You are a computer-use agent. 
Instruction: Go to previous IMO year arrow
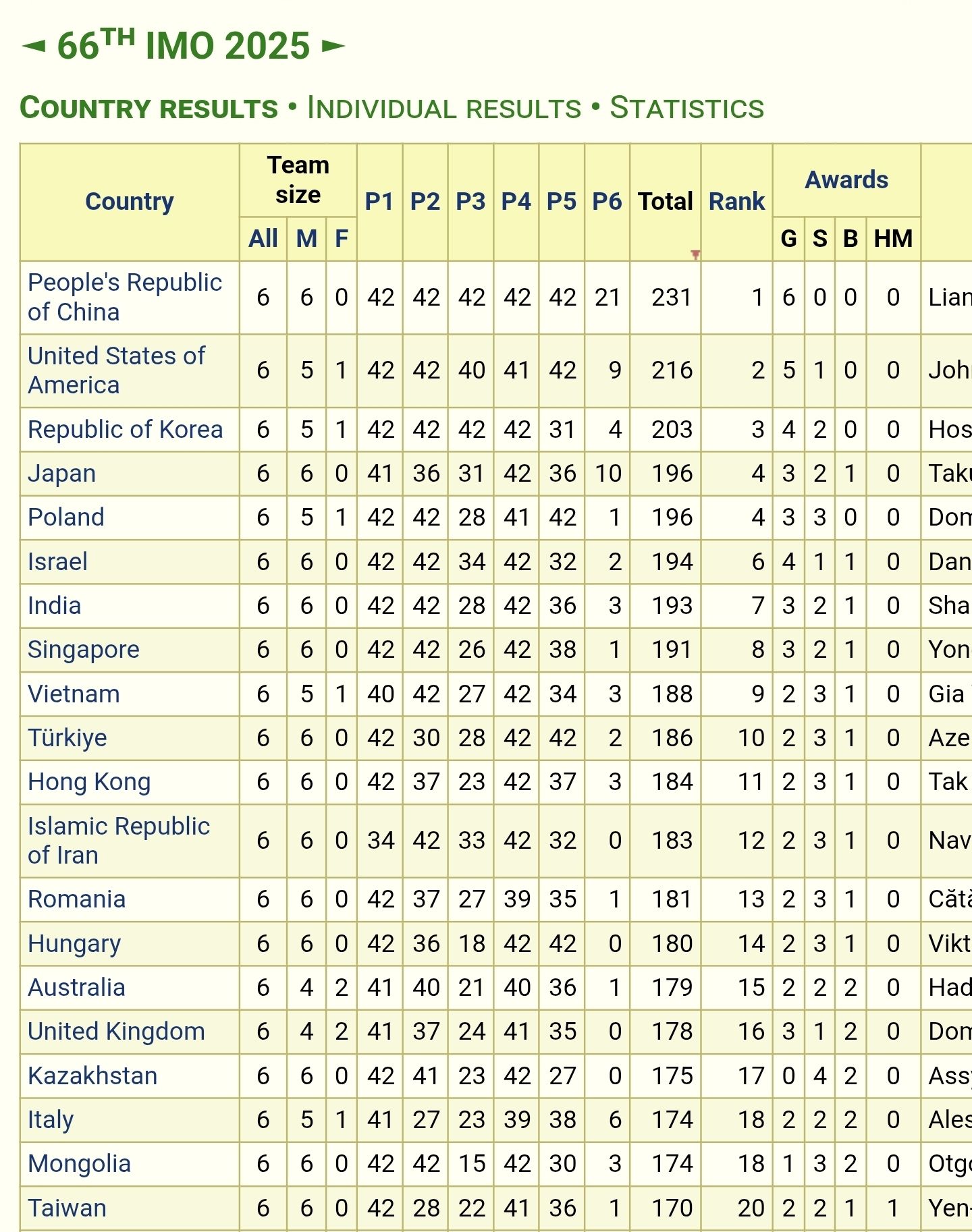[34, 47]
